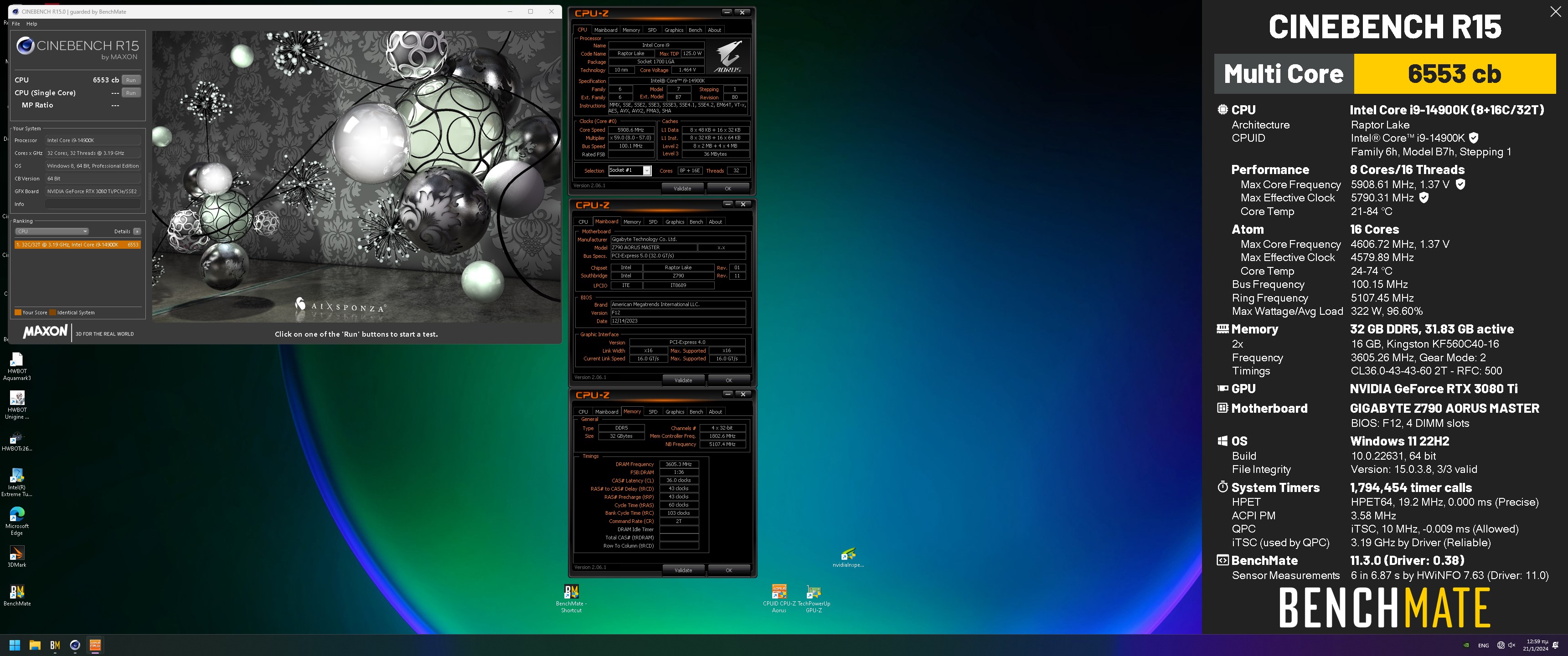This screenshot has height=656, width=1568.
Task: Click the muted volume tray icon
Action: click(1512, 645)
